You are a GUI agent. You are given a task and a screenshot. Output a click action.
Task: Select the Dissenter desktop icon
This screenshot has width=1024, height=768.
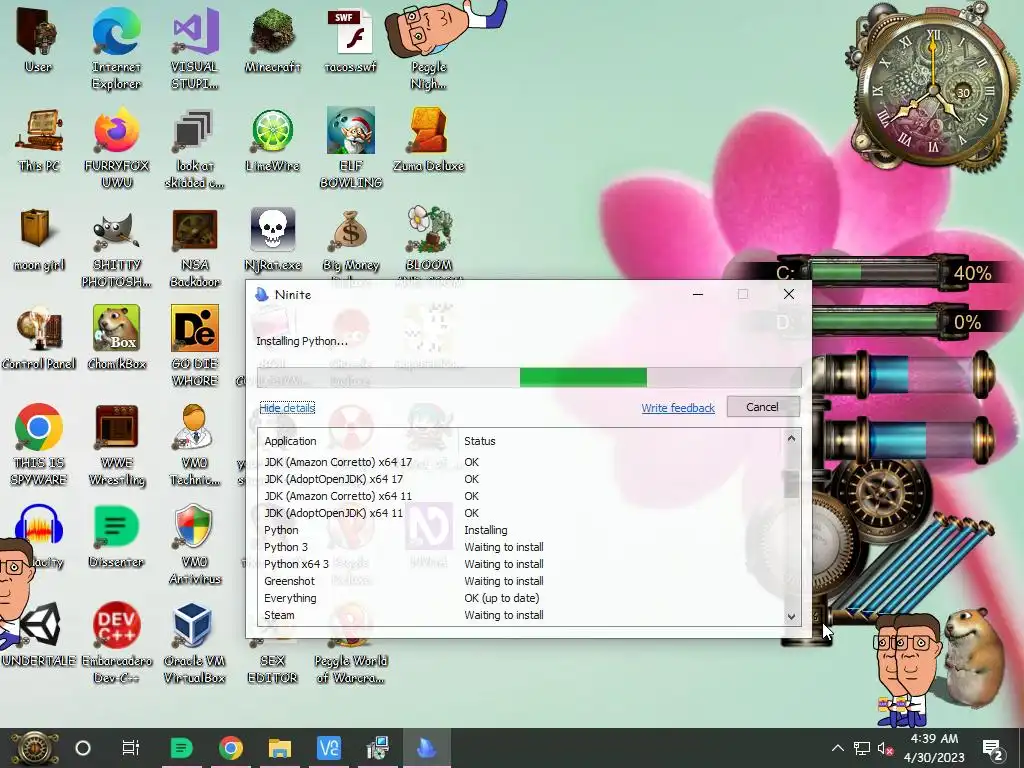(x=116, y=537)
